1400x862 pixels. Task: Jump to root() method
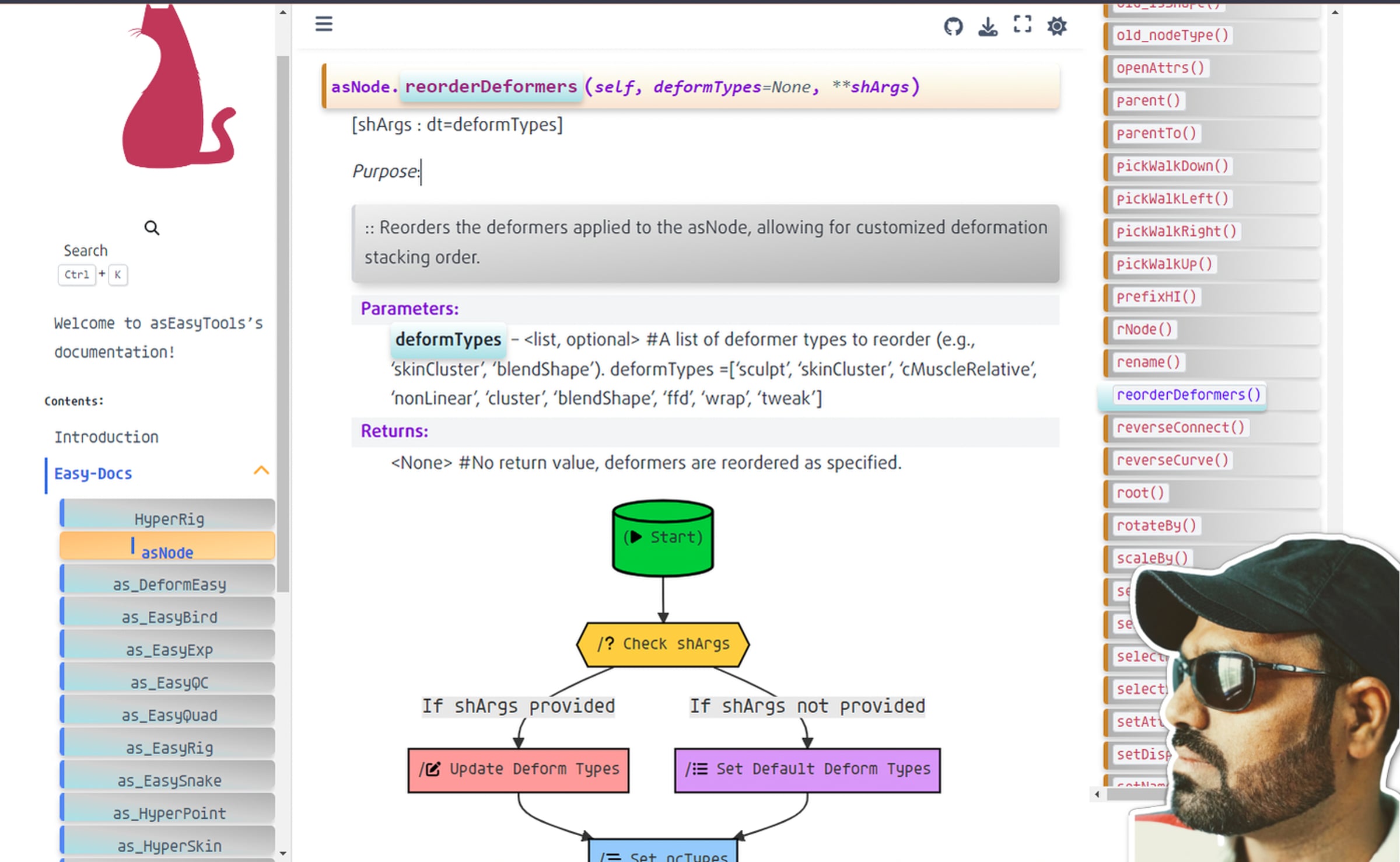coord(1140,493)
